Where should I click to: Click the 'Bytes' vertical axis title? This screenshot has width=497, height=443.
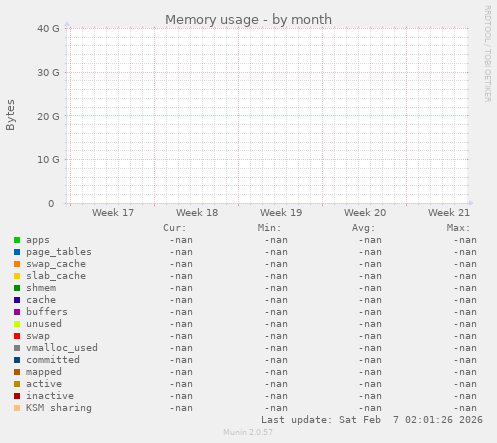point(10,115)
